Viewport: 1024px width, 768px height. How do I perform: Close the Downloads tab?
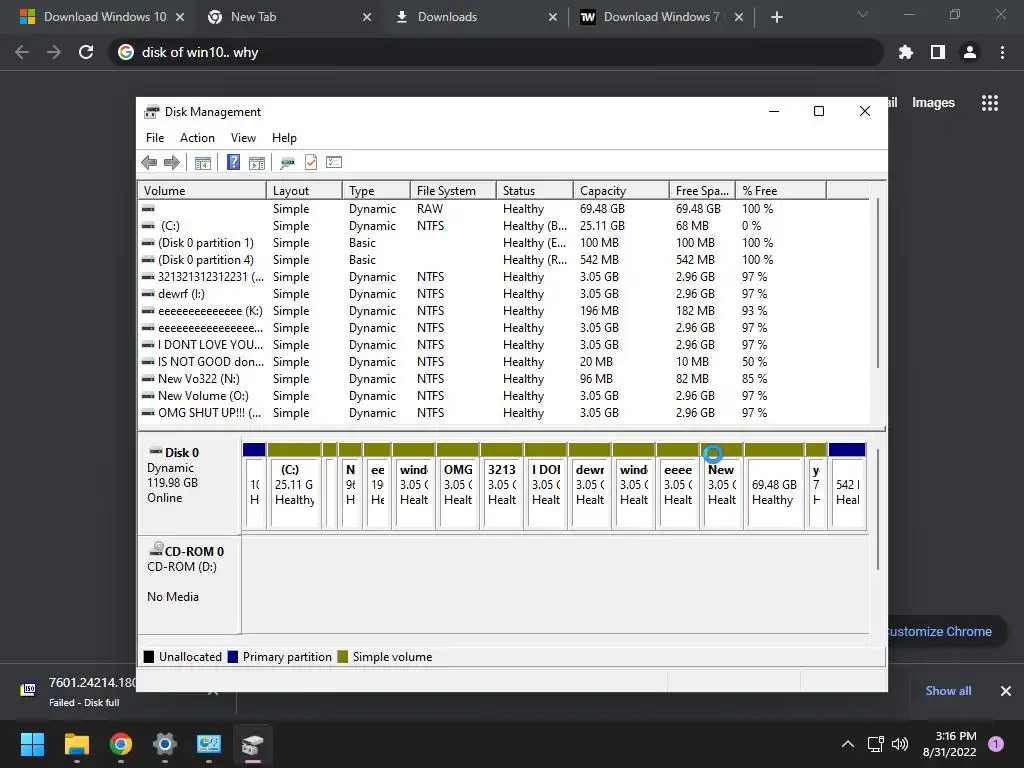(x=553, y=17)
